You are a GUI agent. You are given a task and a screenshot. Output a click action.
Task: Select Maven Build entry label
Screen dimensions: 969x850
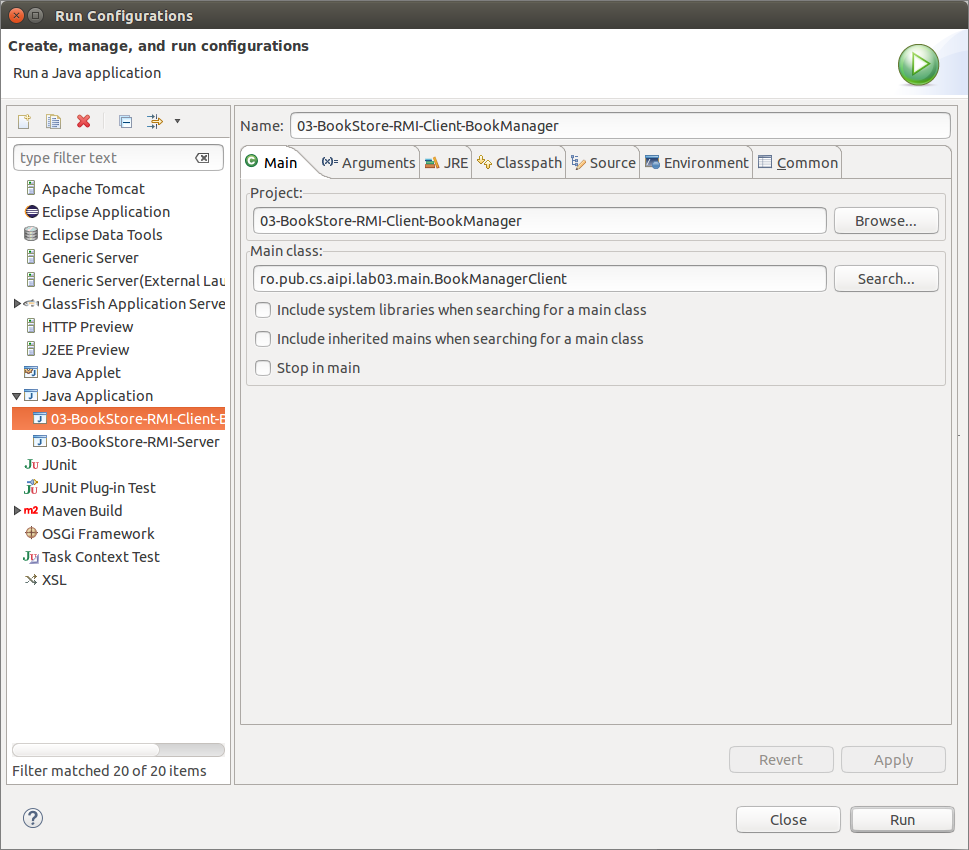coord(82,511)
